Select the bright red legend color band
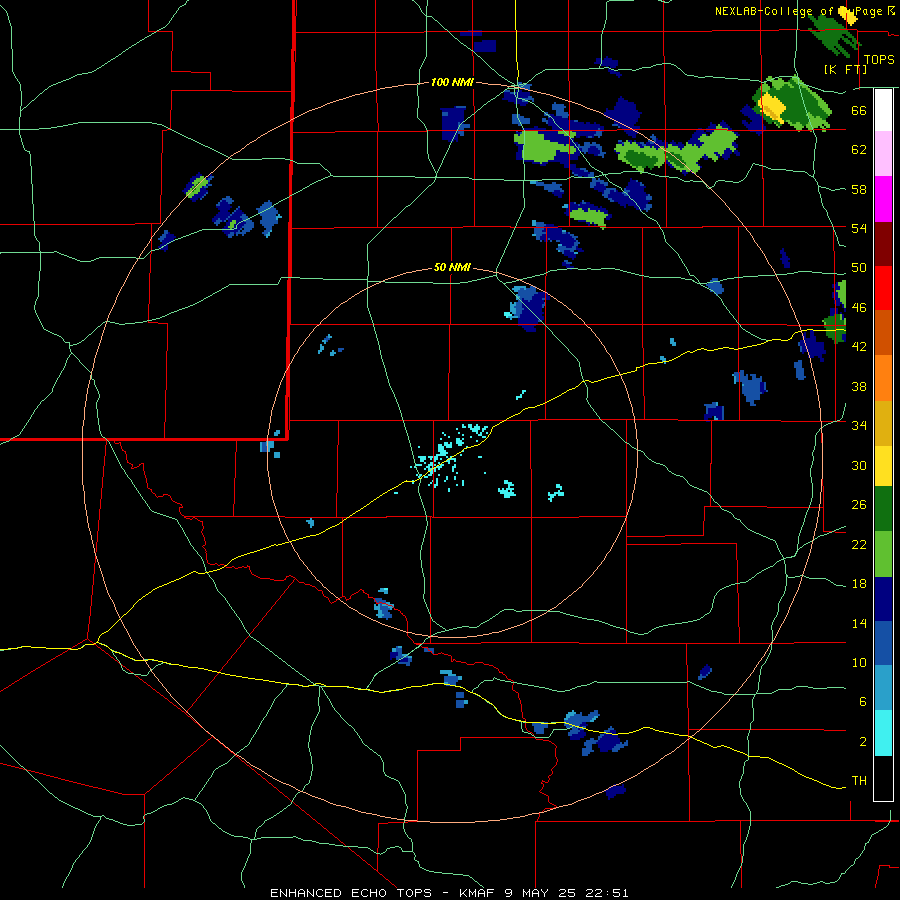 point(883,288)
